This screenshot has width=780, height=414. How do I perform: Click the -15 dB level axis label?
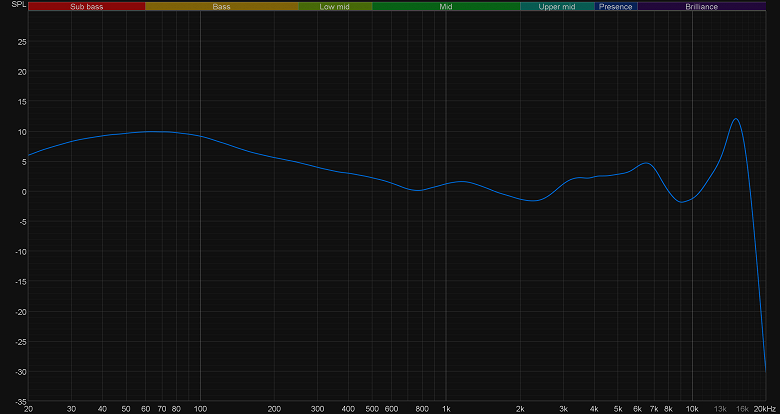click(20, 282)
